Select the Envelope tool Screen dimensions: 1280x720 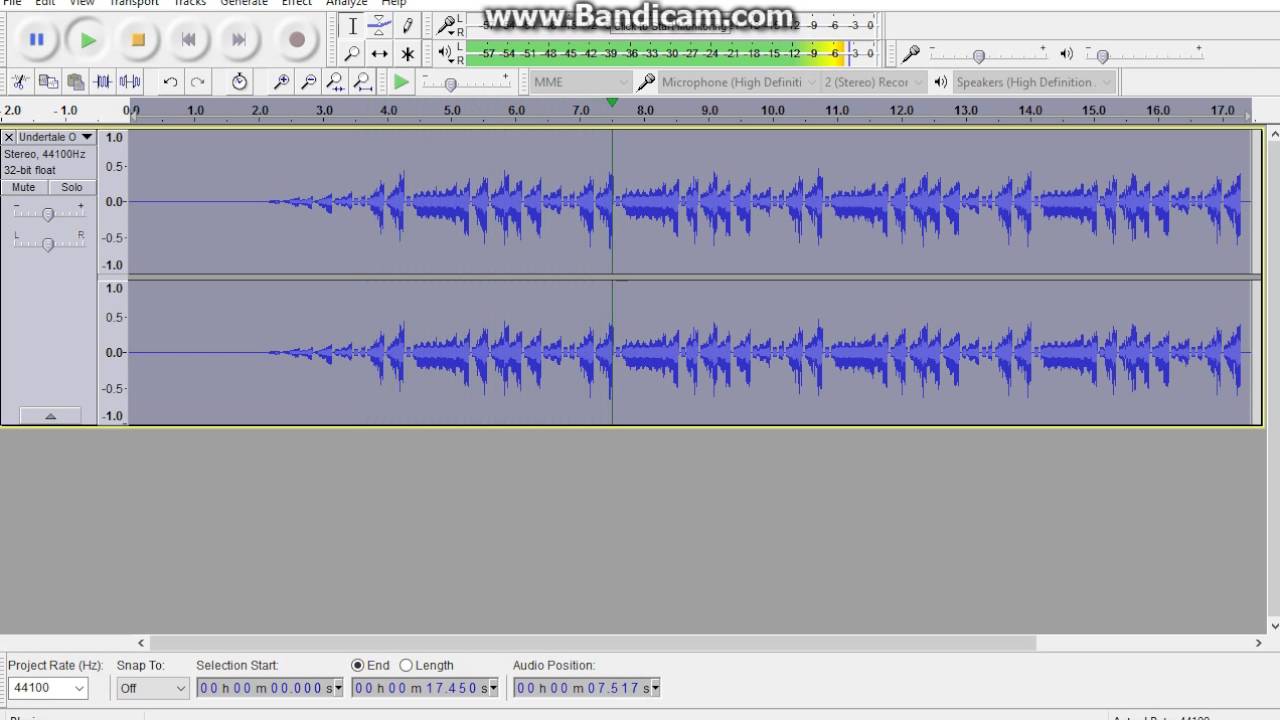(x=380, y=27)
